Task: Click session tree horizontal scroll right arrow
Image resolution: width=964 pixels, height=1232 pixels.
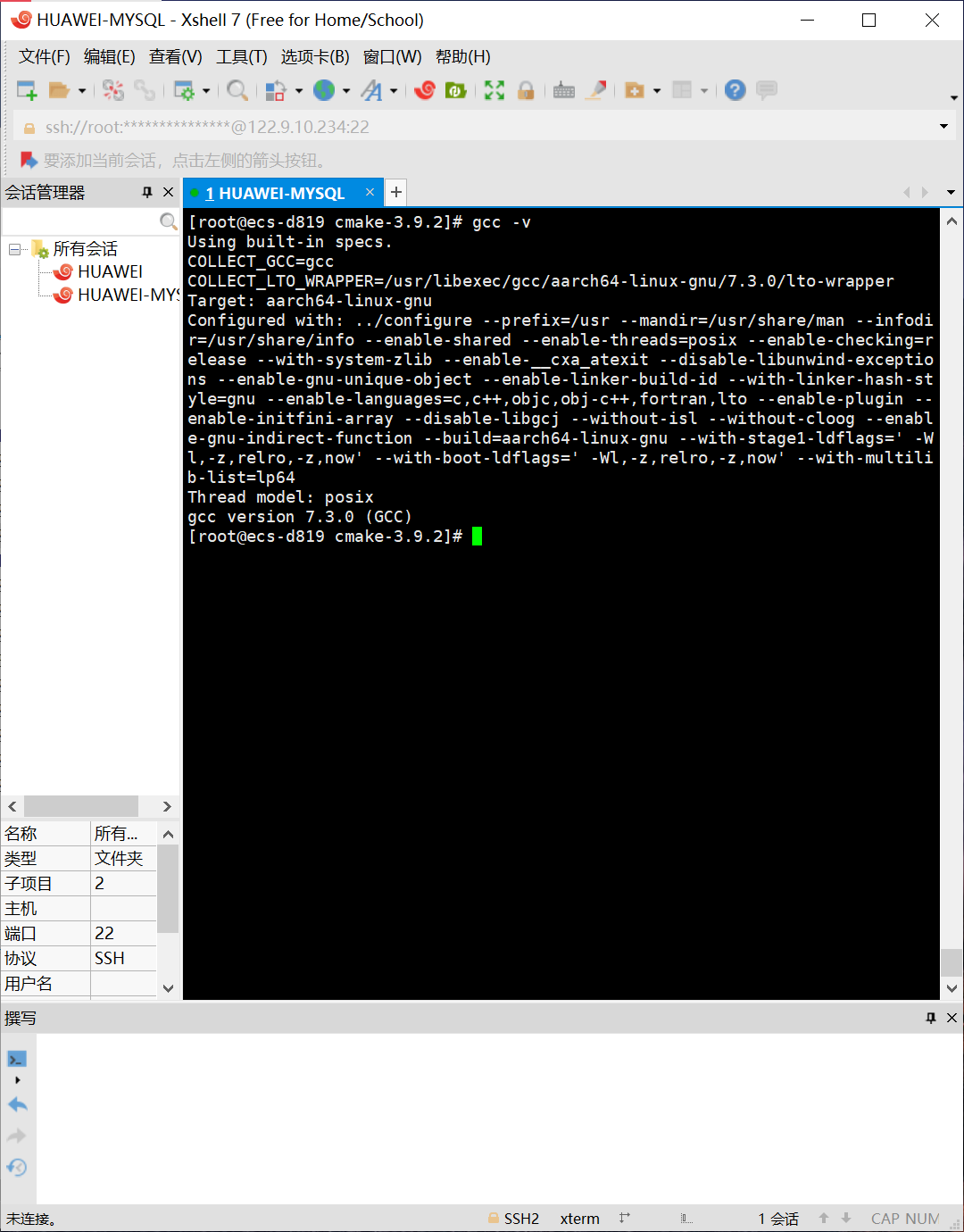Action: click(x=167, y=806)
